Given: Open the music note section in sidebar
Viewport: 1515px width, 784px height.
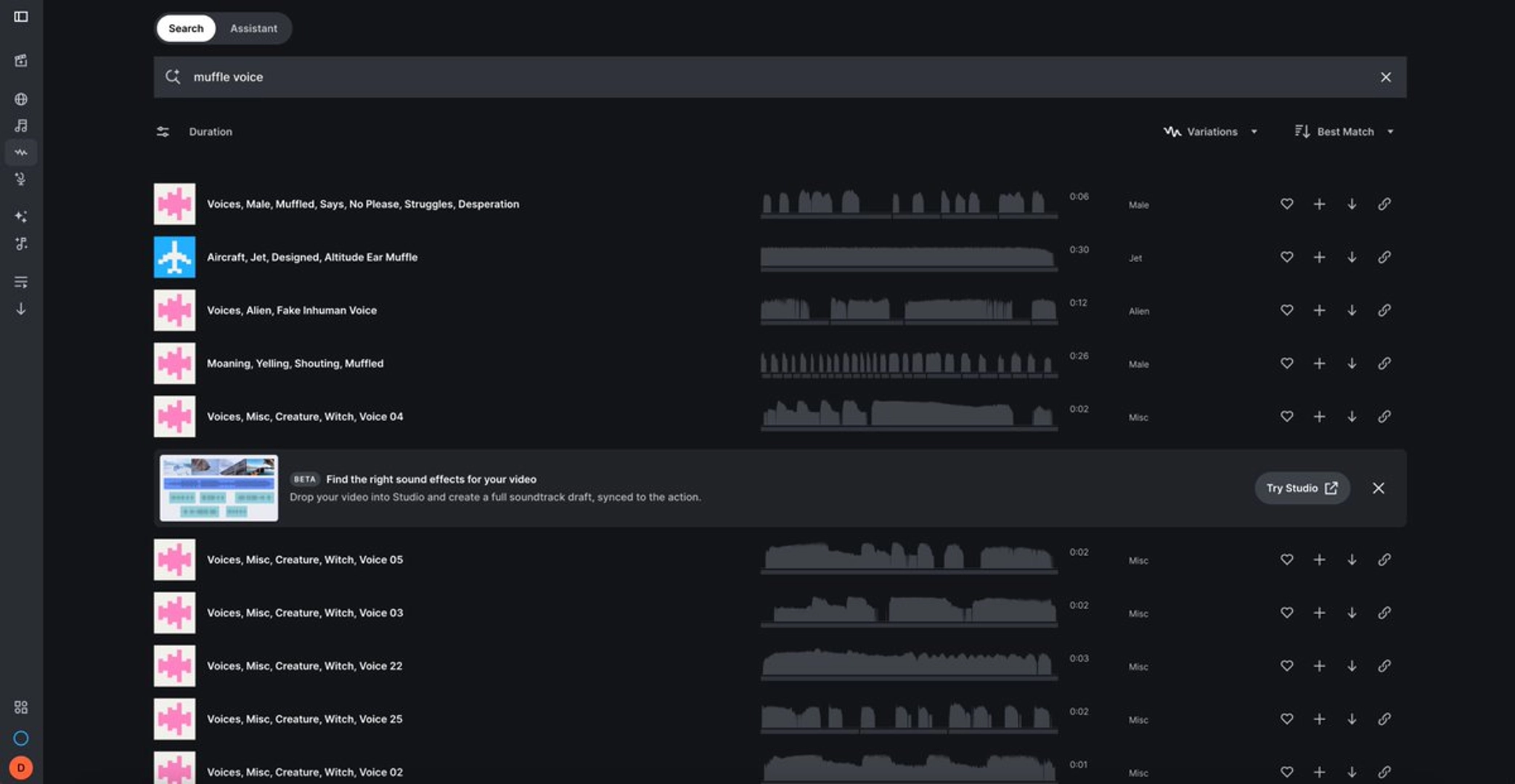Looking at the screenshot, I should tap(21, 126).
